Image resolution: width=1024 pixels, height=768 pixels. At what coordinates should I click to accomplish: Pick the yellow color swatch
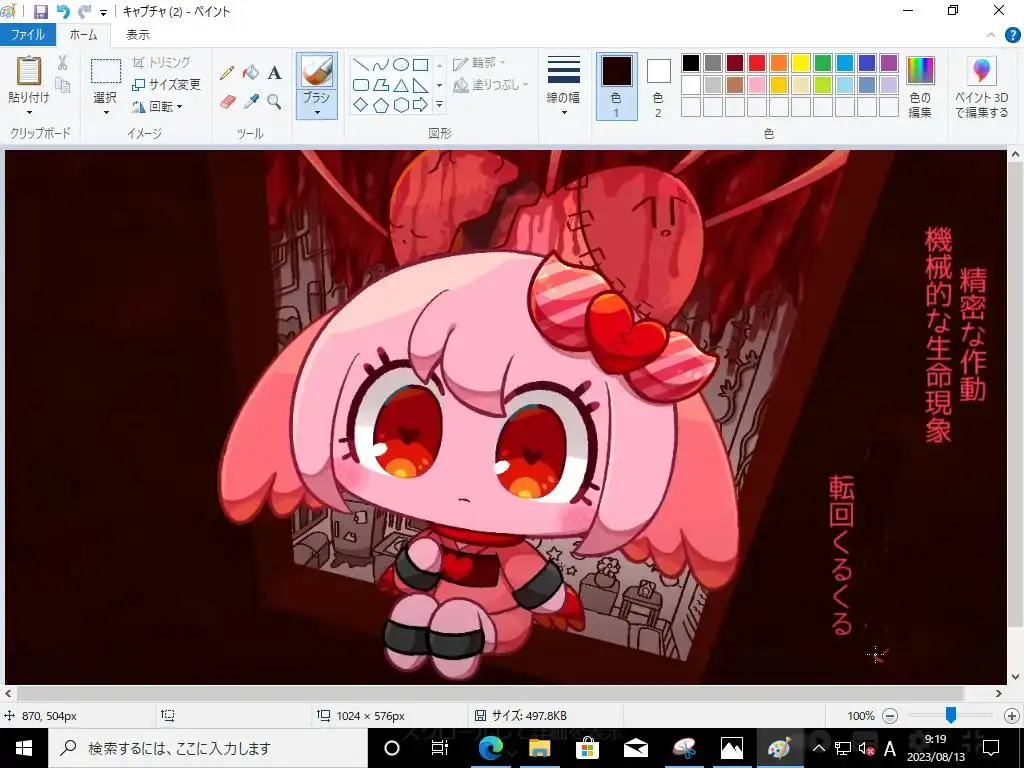coord(801,63)
